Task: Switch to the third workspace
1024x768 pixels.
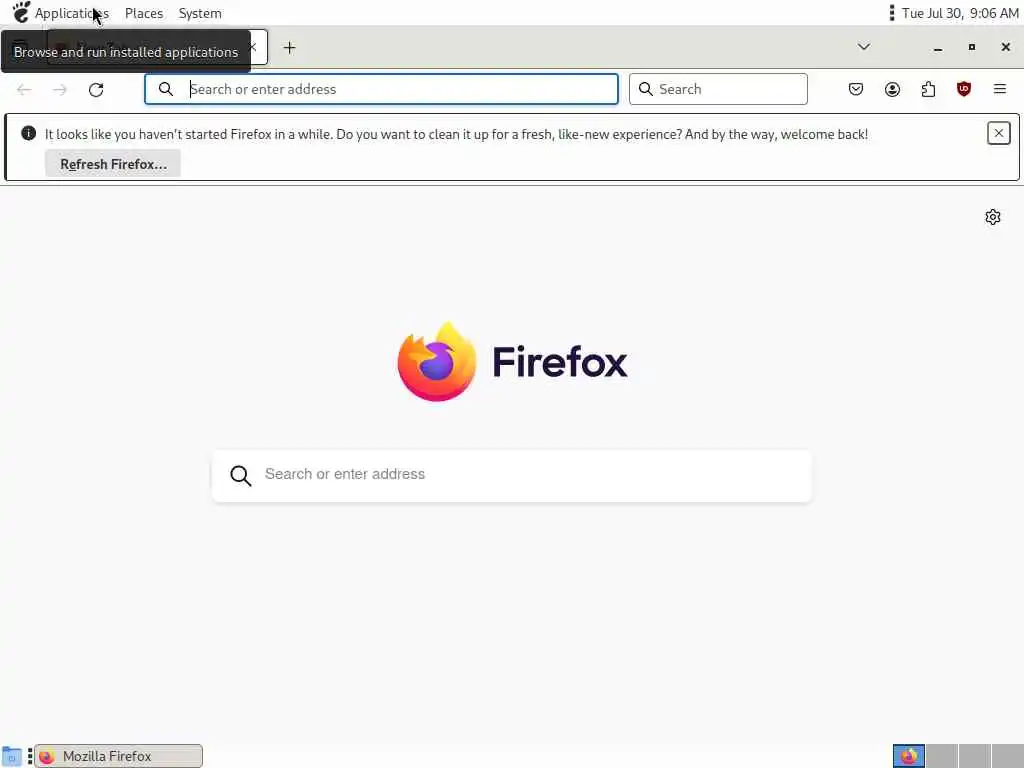Action: tap(974, 756)
